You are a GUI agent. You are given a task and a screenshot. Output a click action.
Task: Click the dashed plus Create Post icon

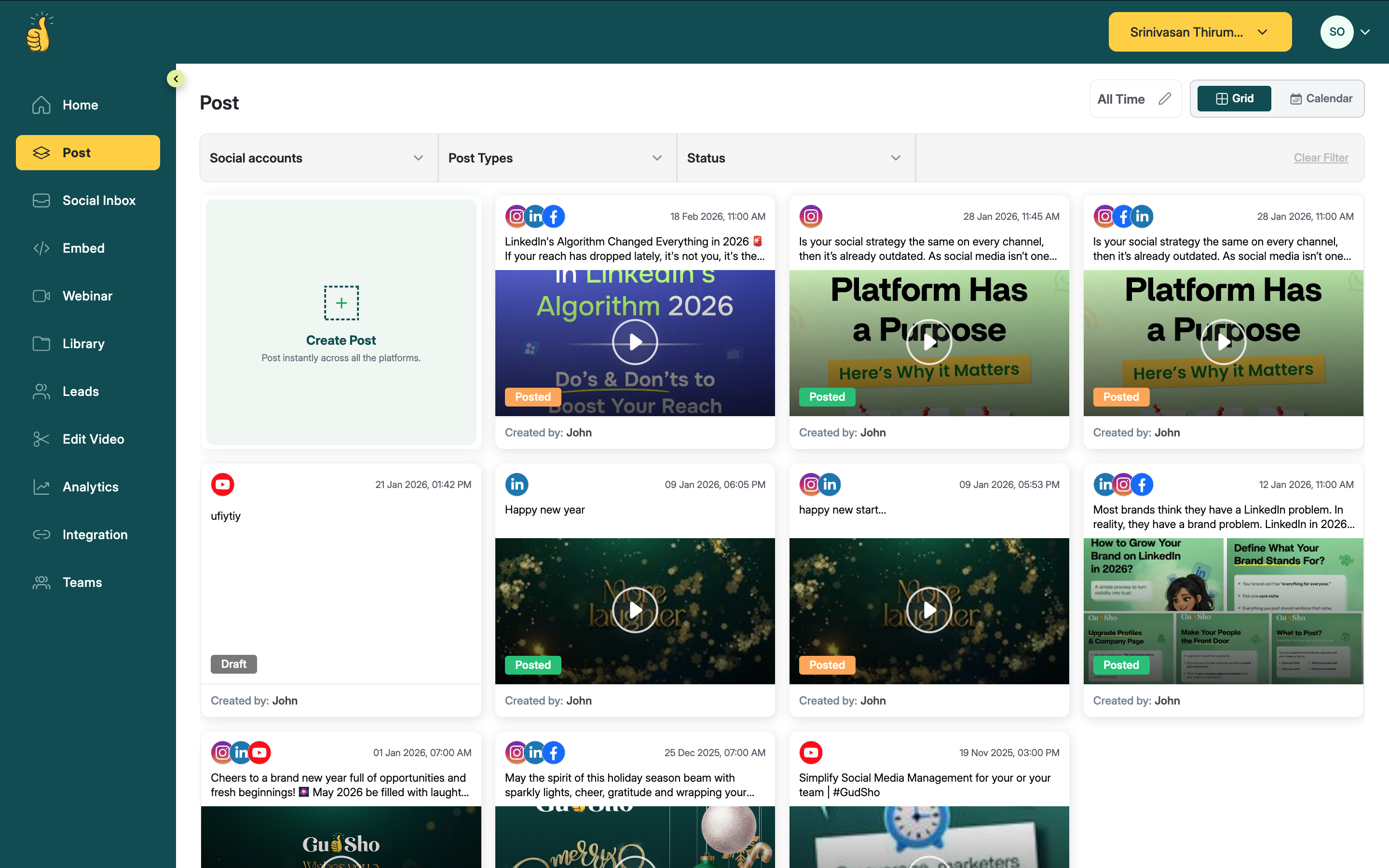pos(341,302)
